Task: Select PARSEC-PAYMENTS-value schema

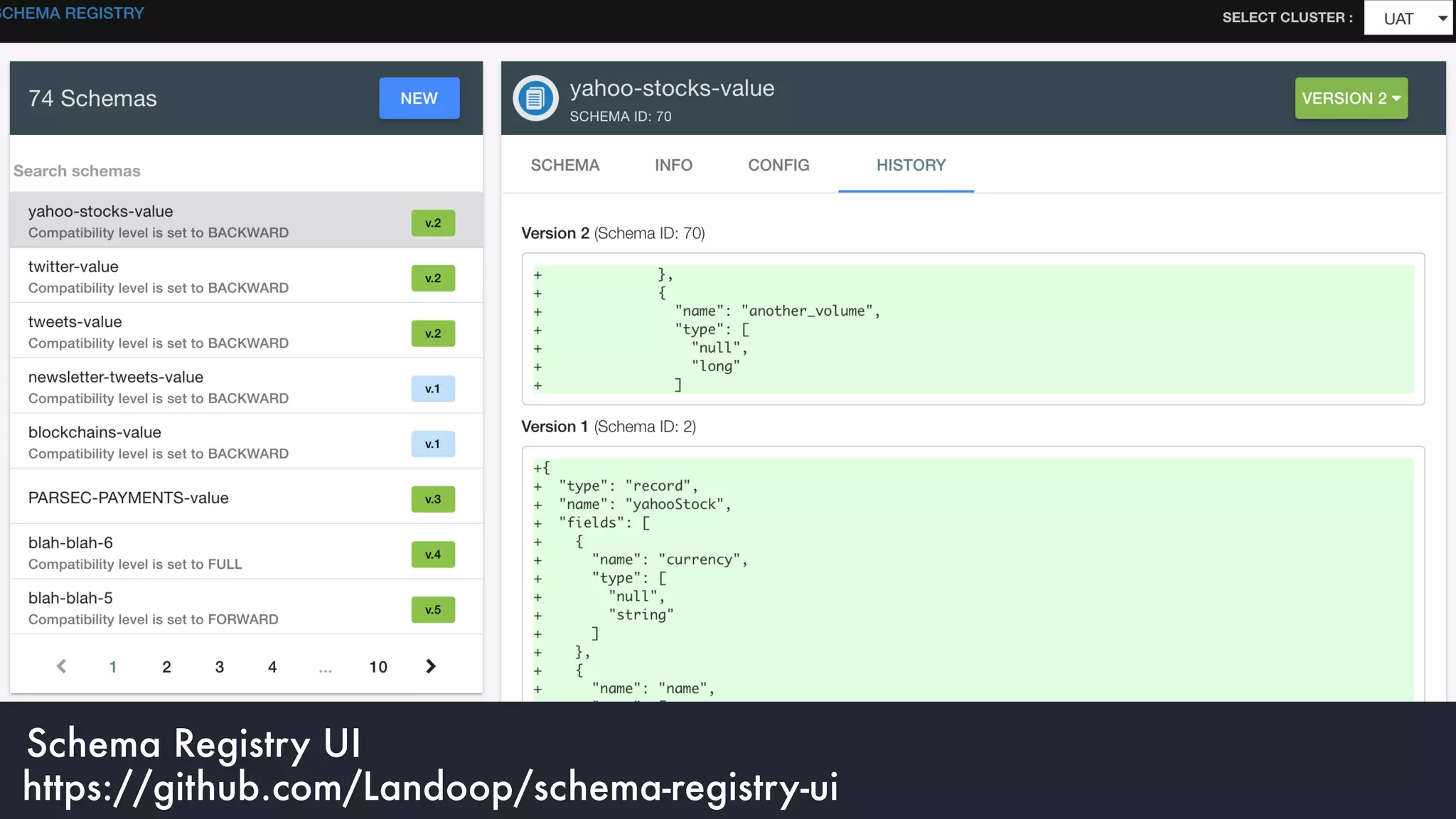Action: pyautogui.click(x=246, y=497)
